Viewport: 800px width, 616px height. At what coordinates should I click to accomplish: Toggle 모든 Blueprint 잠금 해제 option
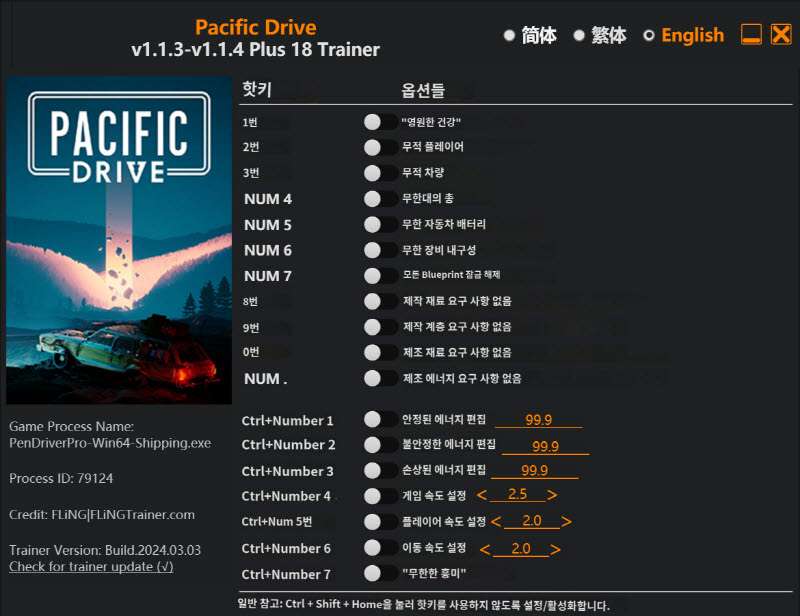tap(379, 275)
